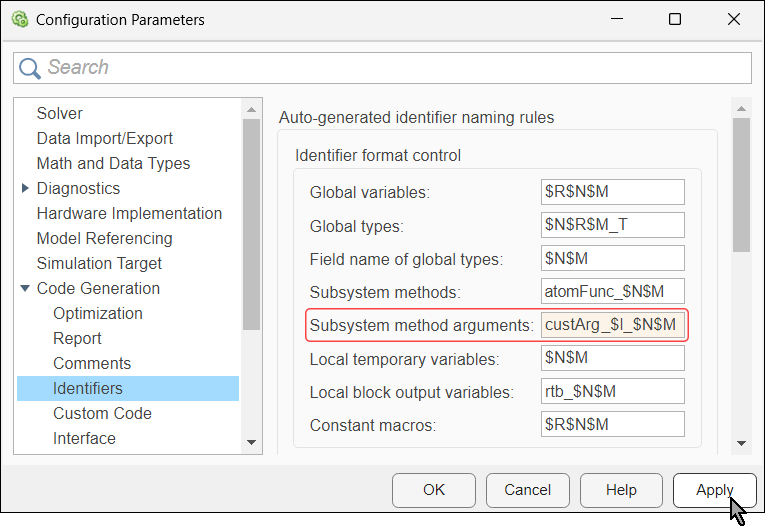This screenshot has height=527, width=765.
Task: Edit Local block output variables field
Action: point(612,391)
